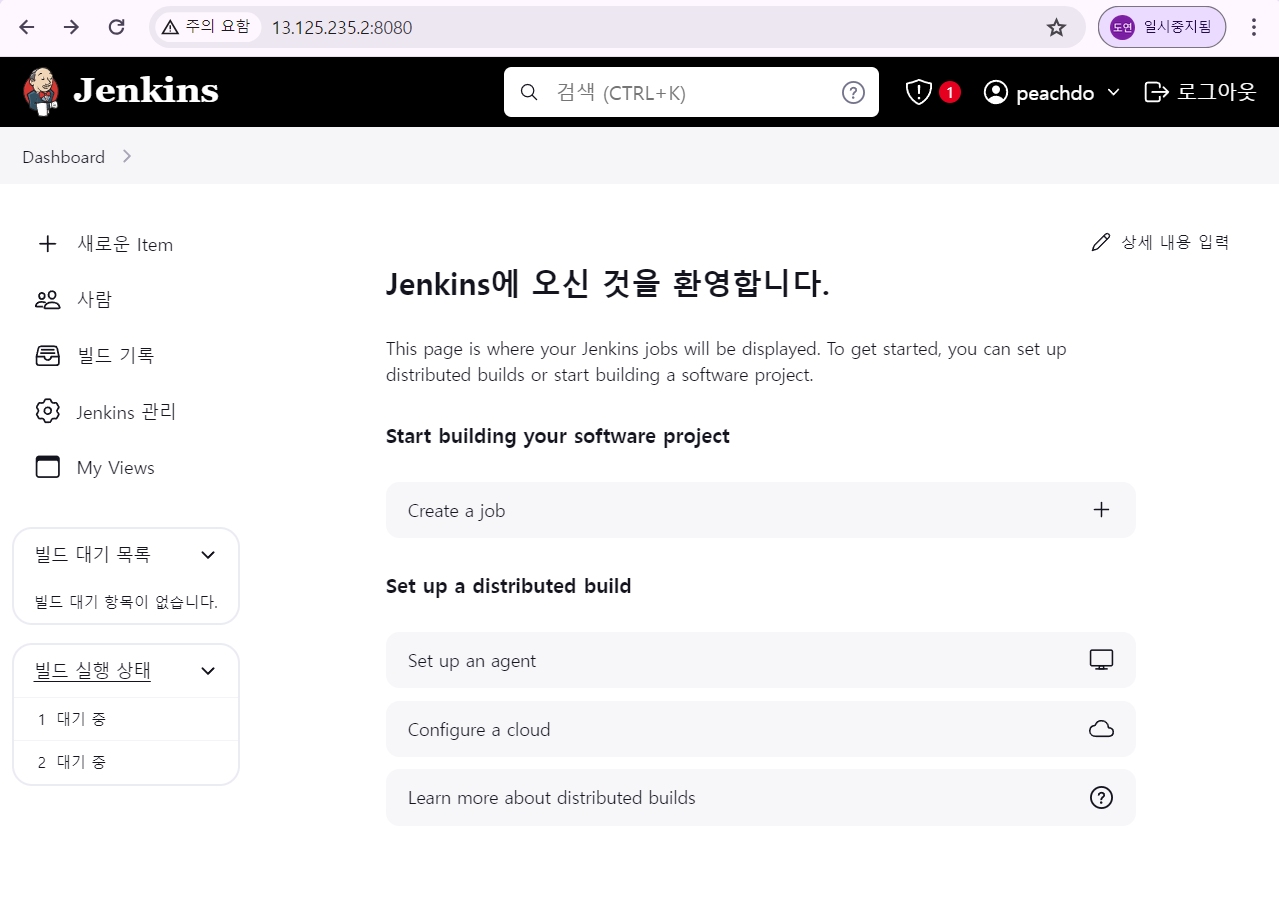Select executor row 2 대기 중
Viewport: 1279px width, 918px height.
[126, 762]
